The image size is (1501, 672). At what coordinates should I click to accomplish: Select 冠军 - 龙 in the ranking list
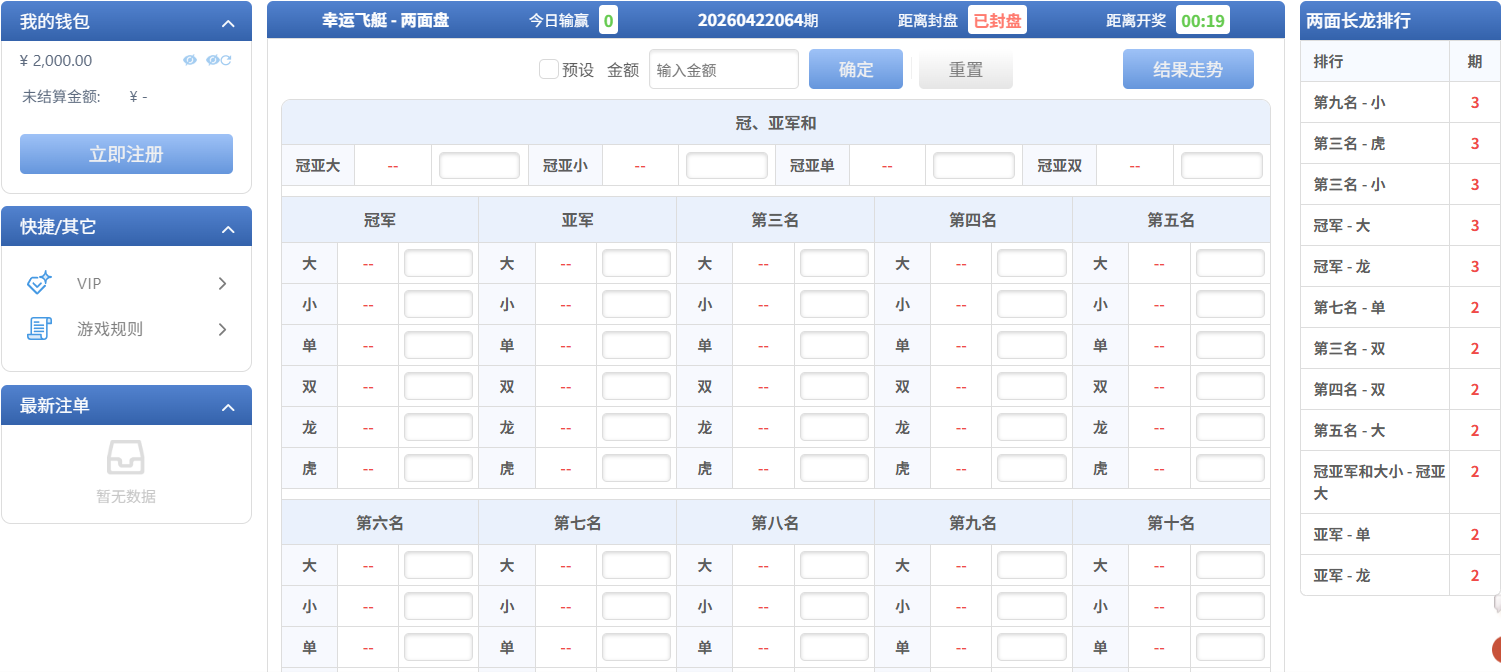[x=1341, y=267]
